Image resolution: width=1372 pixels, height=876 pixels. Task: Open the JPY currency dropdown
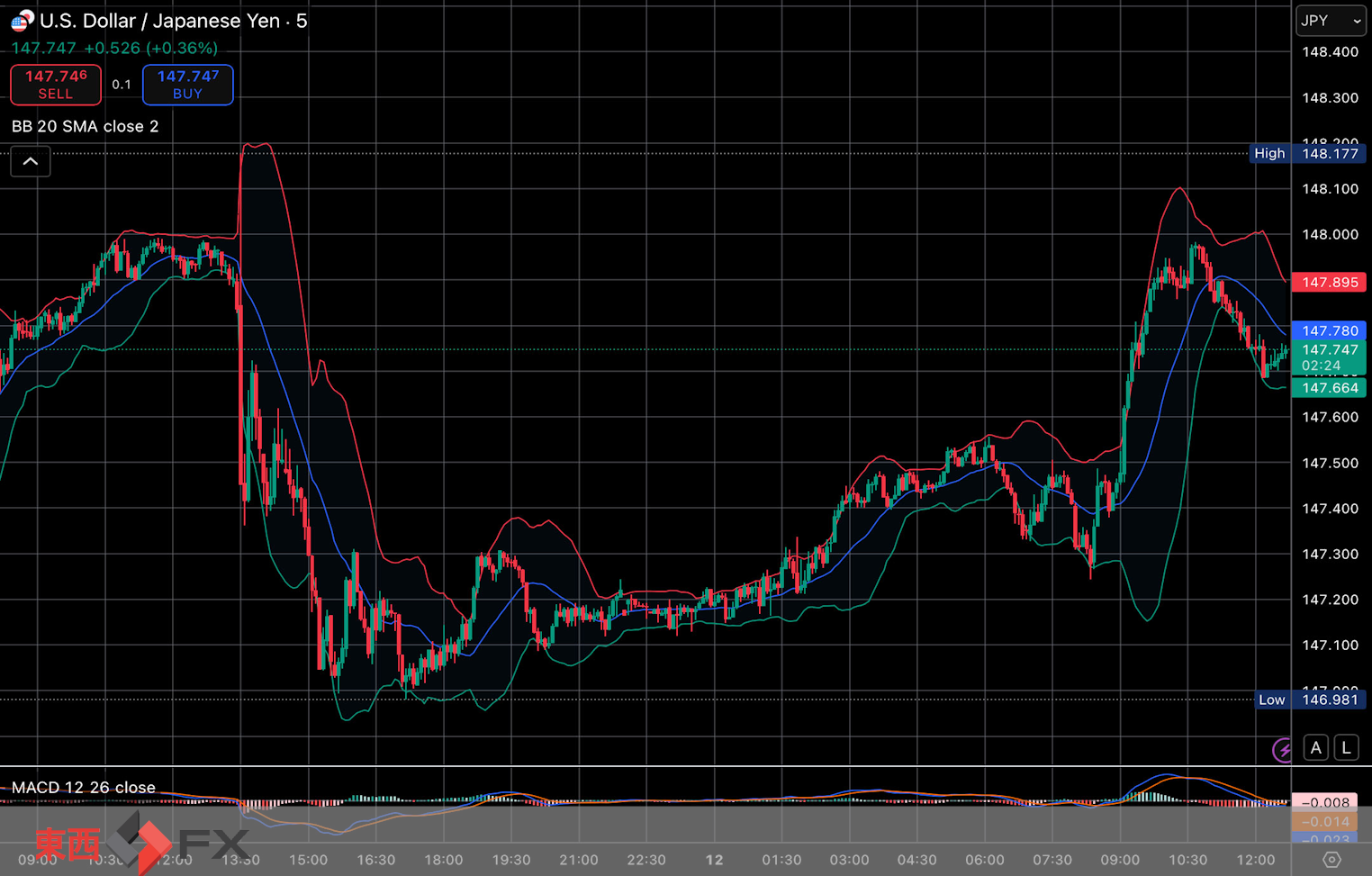(1331, 21)
